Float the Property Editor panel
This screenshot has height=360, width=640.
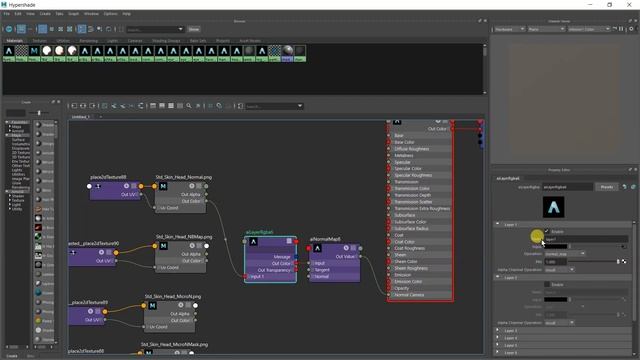tap(630, 169)
